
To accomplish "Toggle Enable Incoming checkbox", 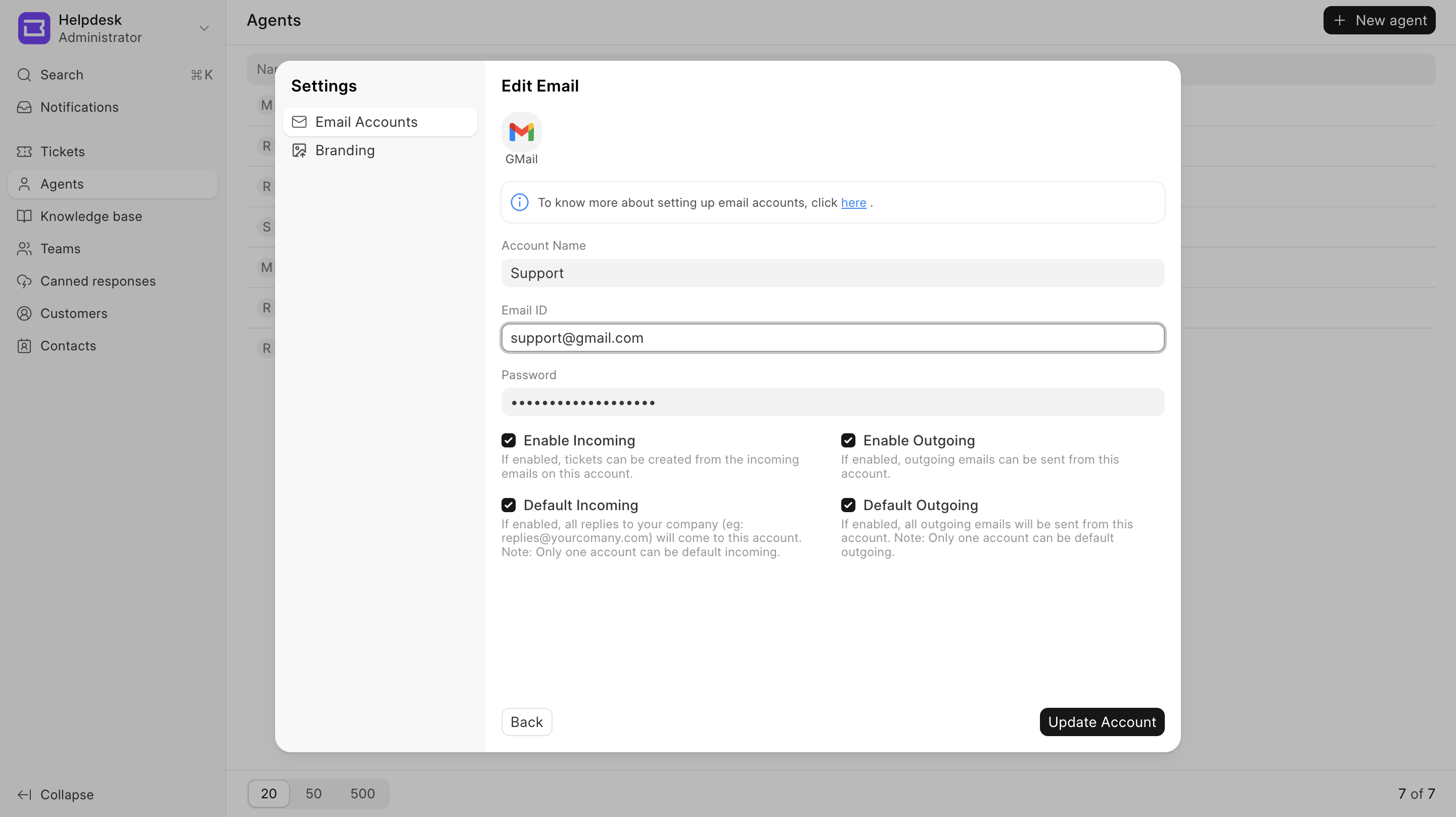I will [x=508, y=440].
